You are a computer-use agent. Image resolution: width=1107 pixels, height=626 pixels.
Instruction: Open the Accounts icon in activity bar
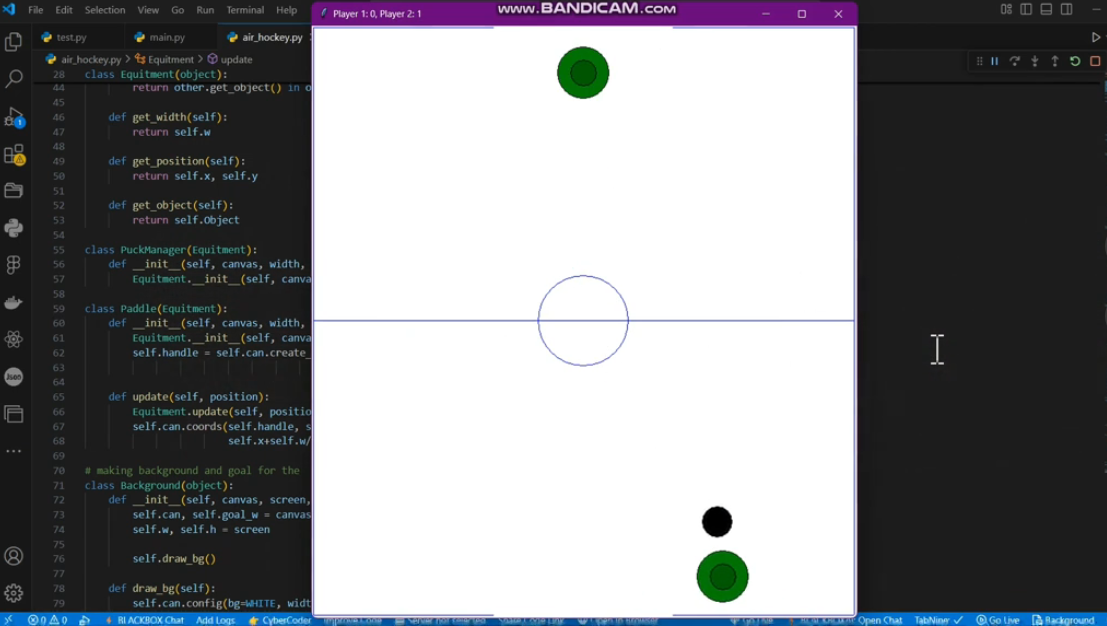click(14, 556)
